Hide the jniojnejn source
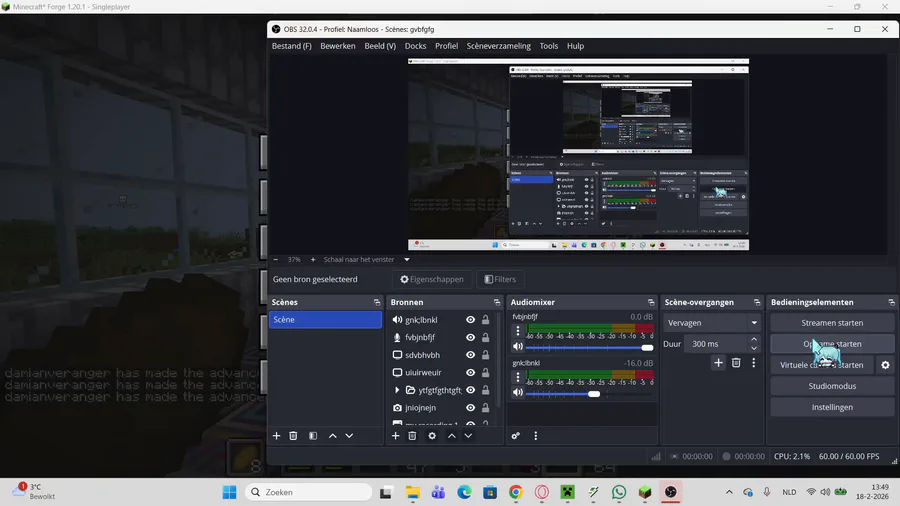 (x=471, y=408)
